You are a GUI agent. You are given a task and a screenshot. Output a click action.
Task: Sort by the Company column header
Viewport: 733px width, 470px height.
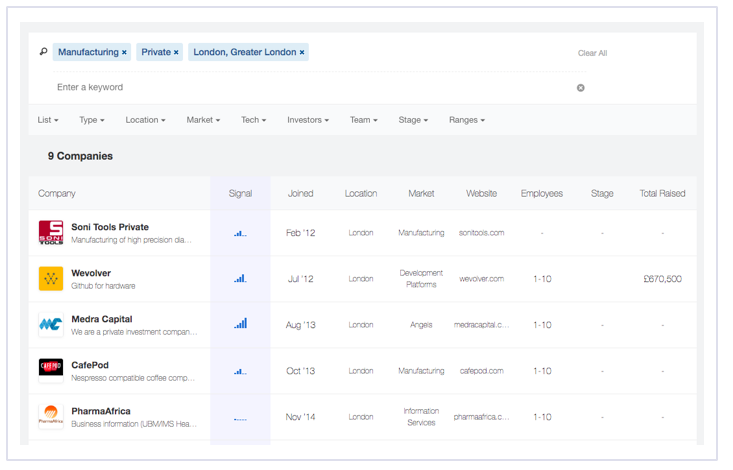point(57,194)
